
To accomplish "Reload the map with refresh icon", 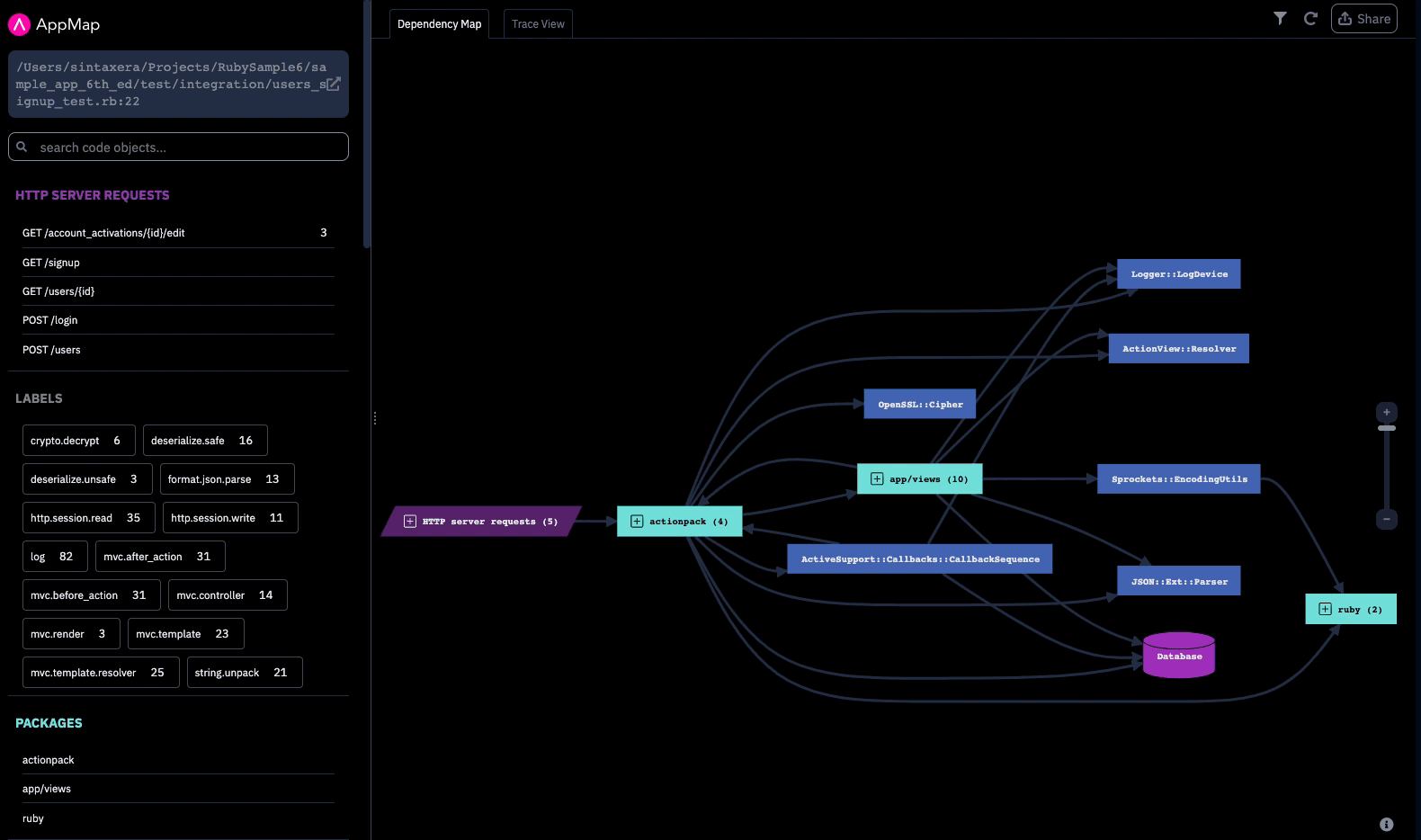I will pyautogui.click(x=1310, y=18).
